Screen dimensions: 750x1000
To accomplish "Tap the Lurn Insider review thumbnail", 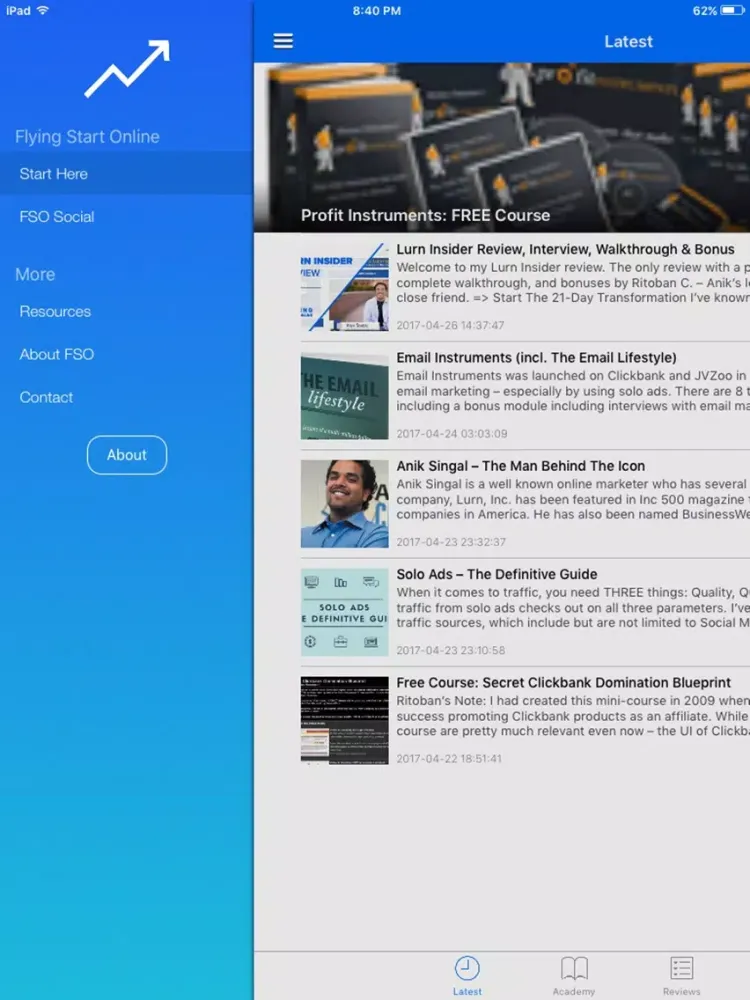I will coord(344,287).
